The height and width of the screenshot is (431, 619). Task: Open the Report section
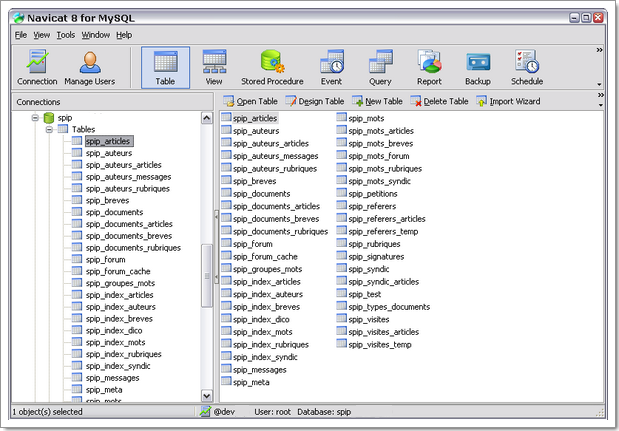[x=429, y=67]
